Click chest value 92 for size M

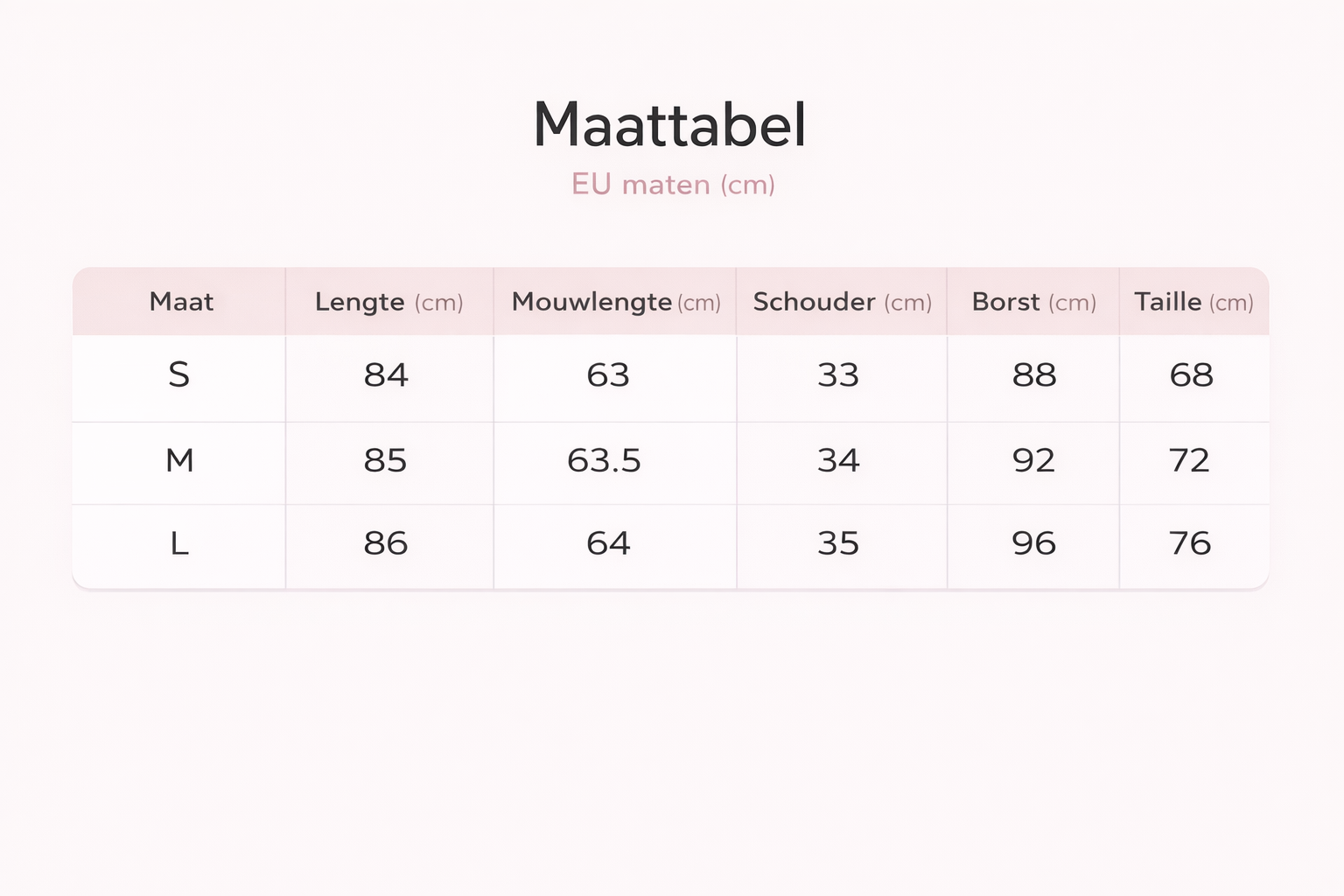point(1033,460)
